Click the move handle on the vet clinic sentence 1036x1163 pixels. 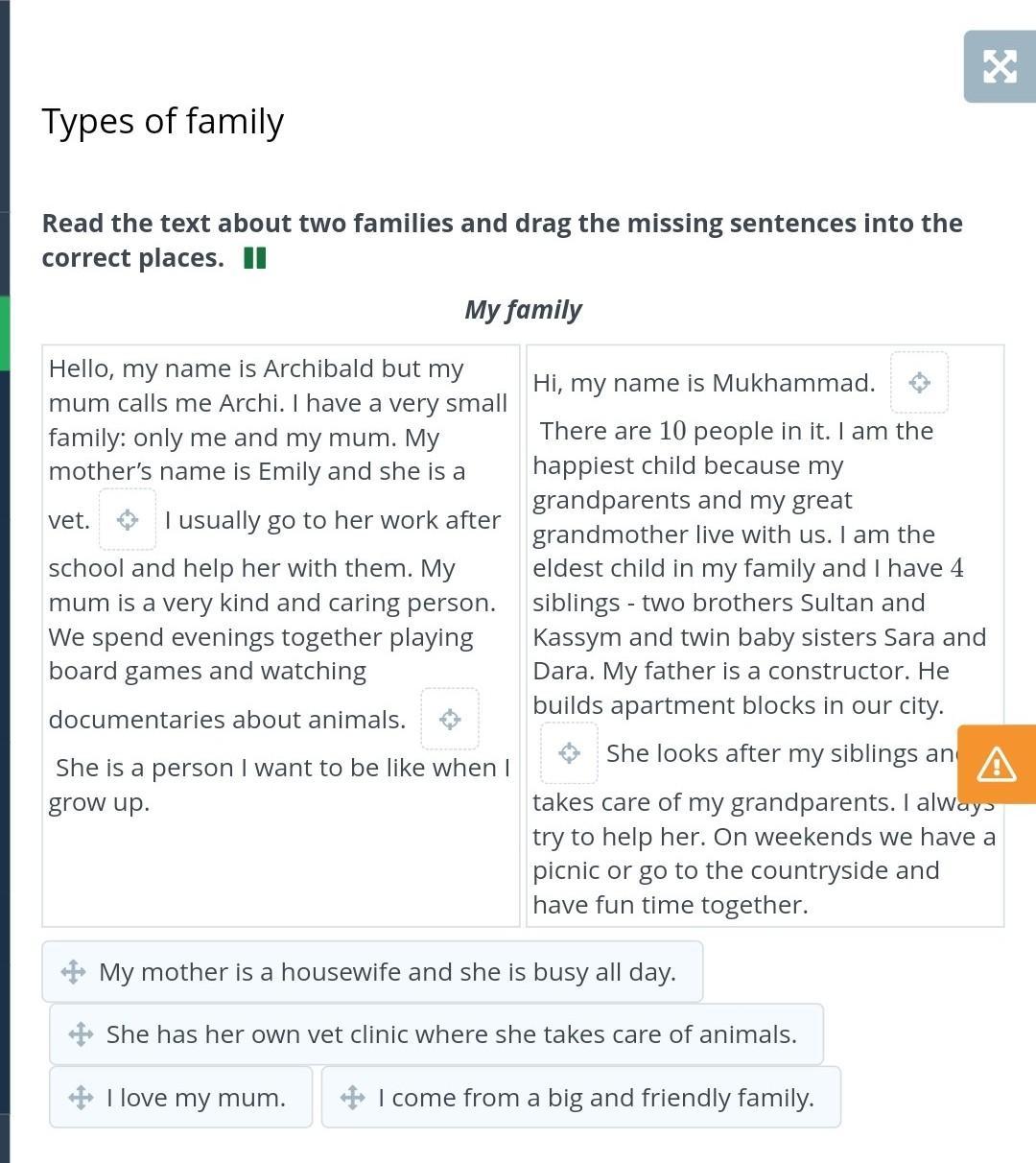[82, 1034]
